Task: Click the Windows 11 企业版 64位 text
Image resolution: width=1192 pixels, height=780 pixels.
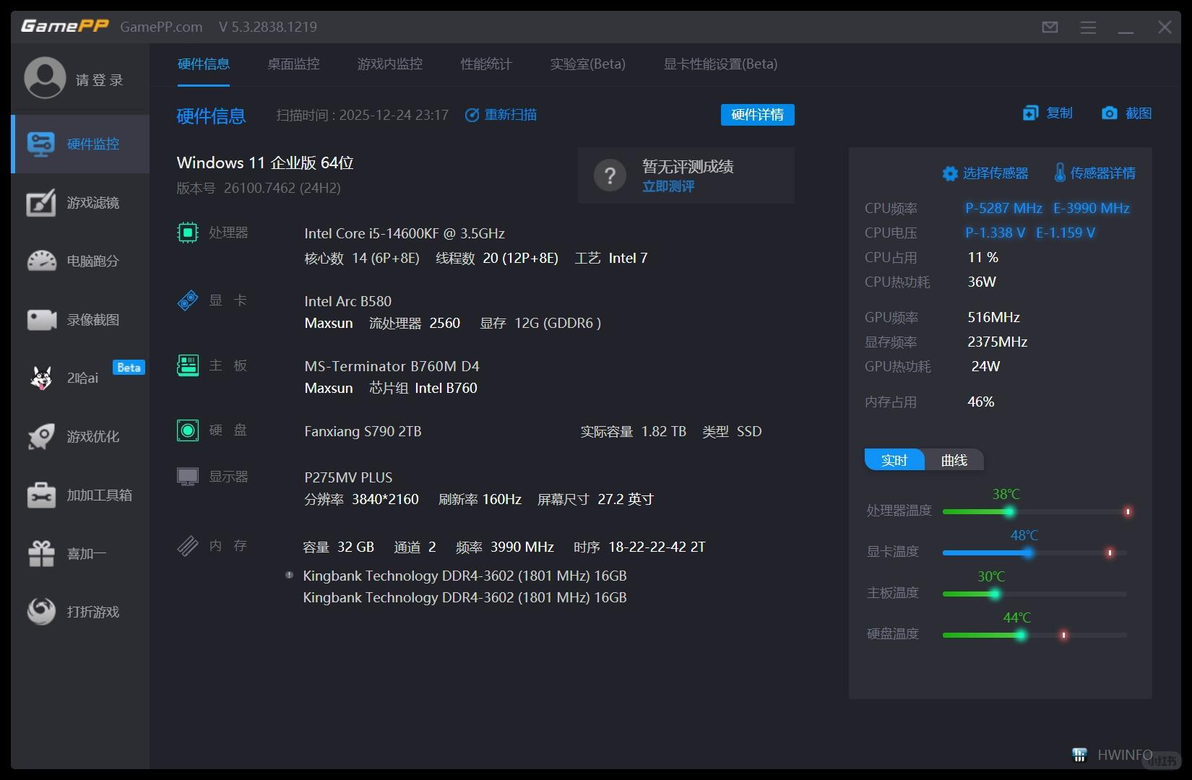Action: click(x=265, y=163)
